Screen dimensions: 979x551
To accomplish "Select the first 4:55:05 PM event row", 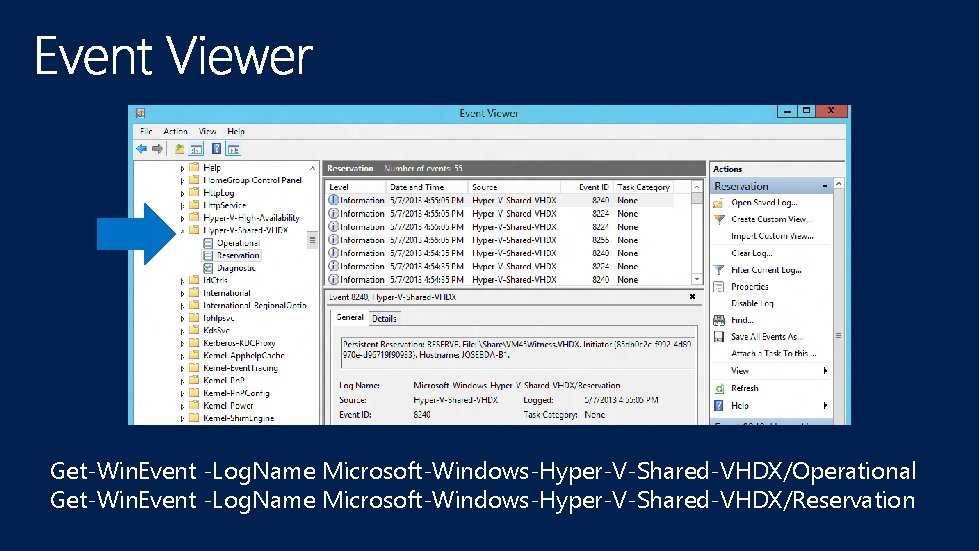I will pos(499,200).
